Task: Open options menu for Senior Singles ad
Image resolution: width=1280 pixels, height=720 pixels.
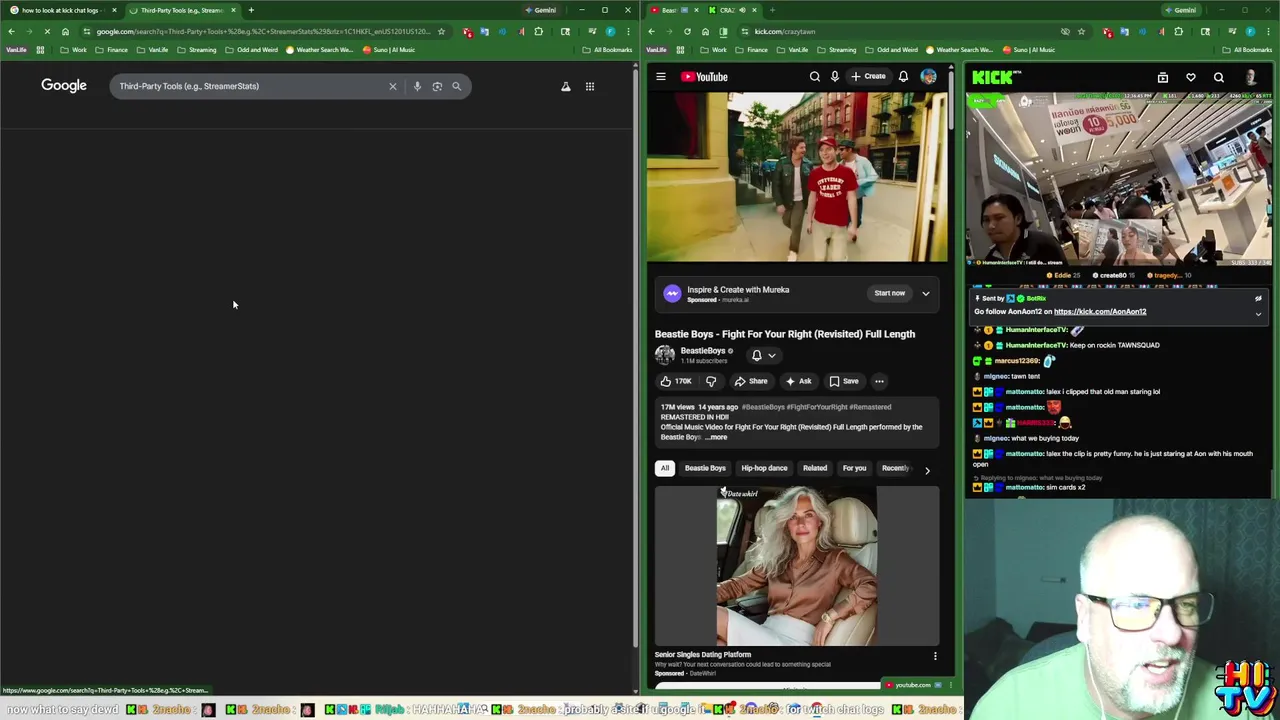Action: [x=935, y=656]
